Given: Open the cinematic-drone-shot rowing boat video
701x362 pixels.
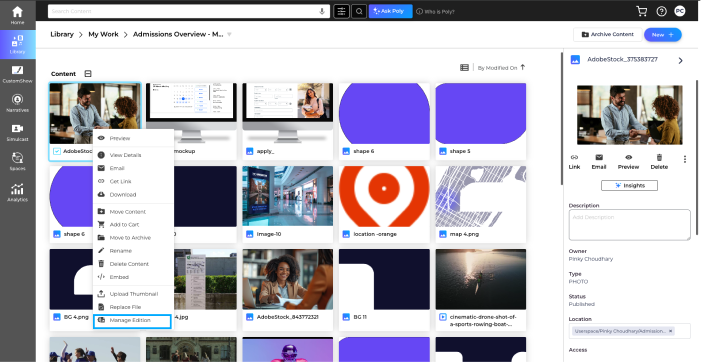Looking at the screenshot, I should (x=481, y=279).
